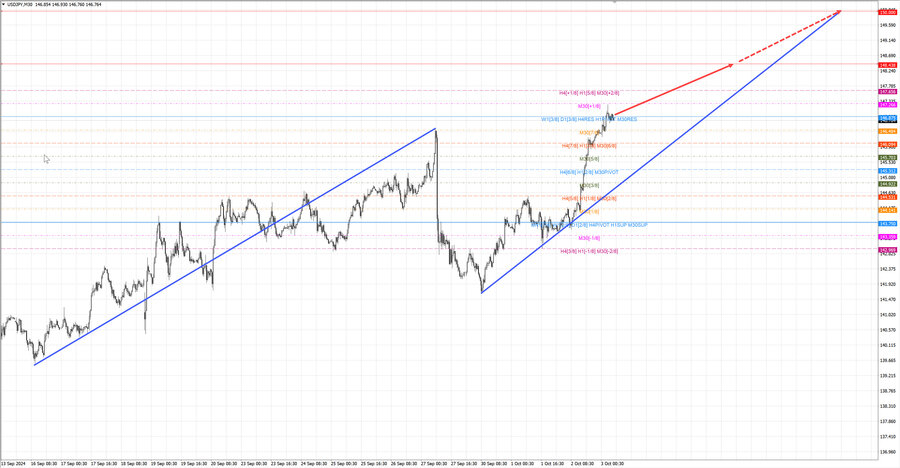Click the USDJPY,M30 chart title text
The width and height of the screenshot is (900, 468).
(20, 5)
